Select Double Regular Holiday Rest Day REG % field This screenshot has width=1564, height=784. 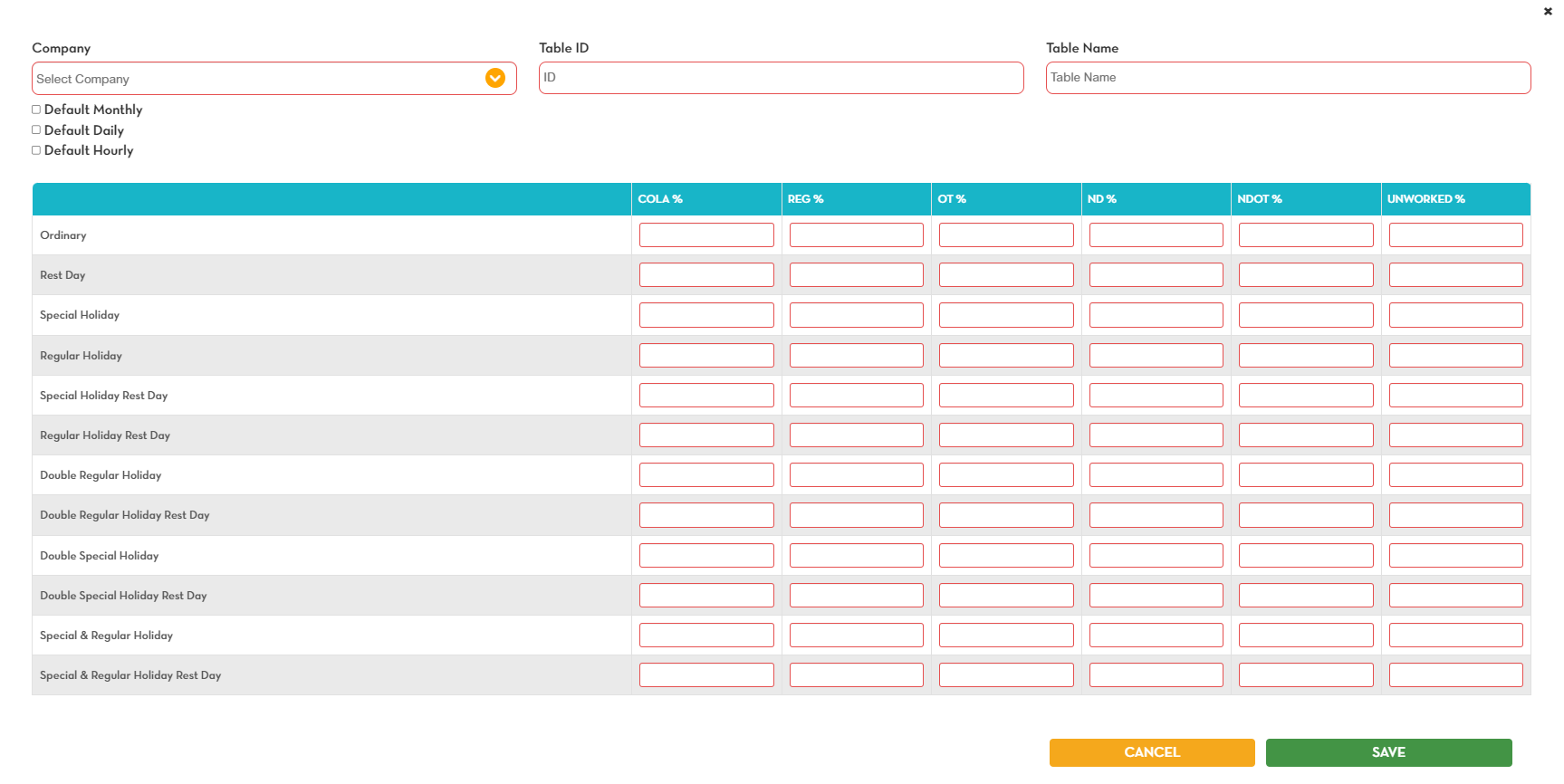857,515
